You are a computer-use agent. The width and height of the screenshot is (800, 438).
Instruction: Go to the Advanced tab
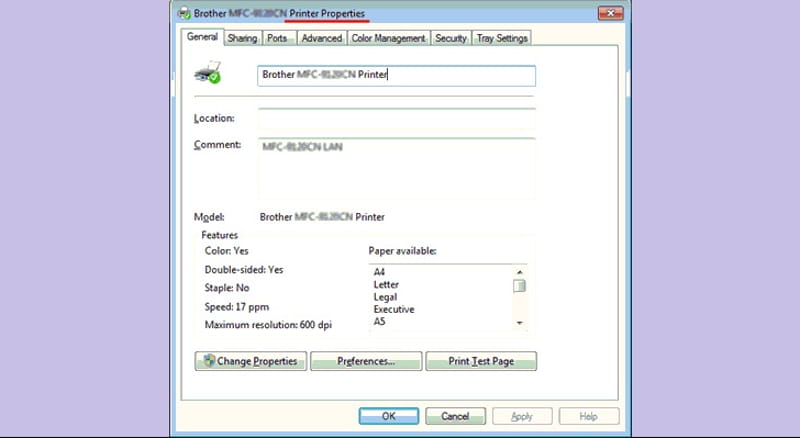(x=321, y=38)
